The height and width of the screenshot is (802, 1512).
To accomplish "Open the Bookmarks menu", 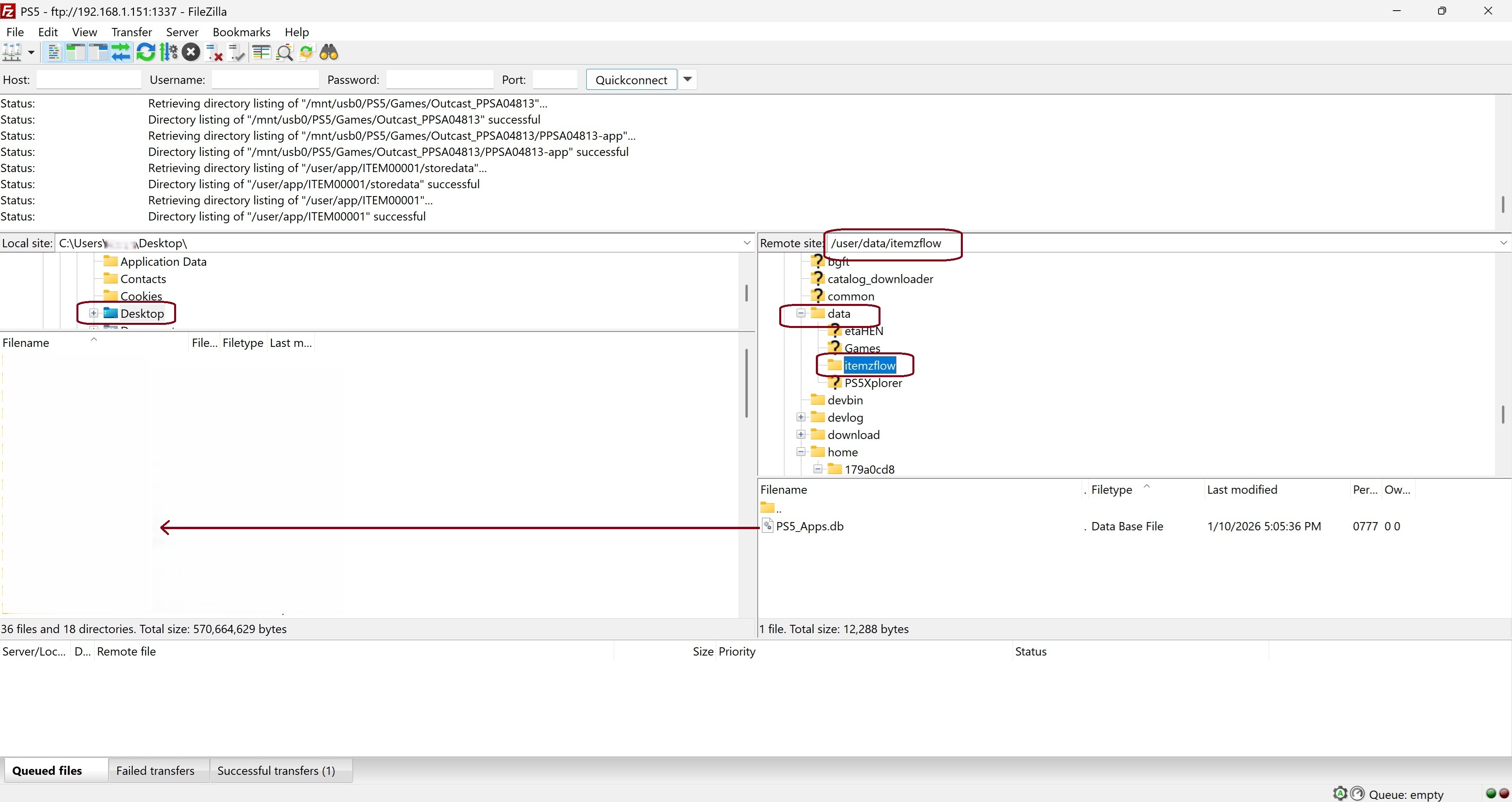I will [241, 31].
